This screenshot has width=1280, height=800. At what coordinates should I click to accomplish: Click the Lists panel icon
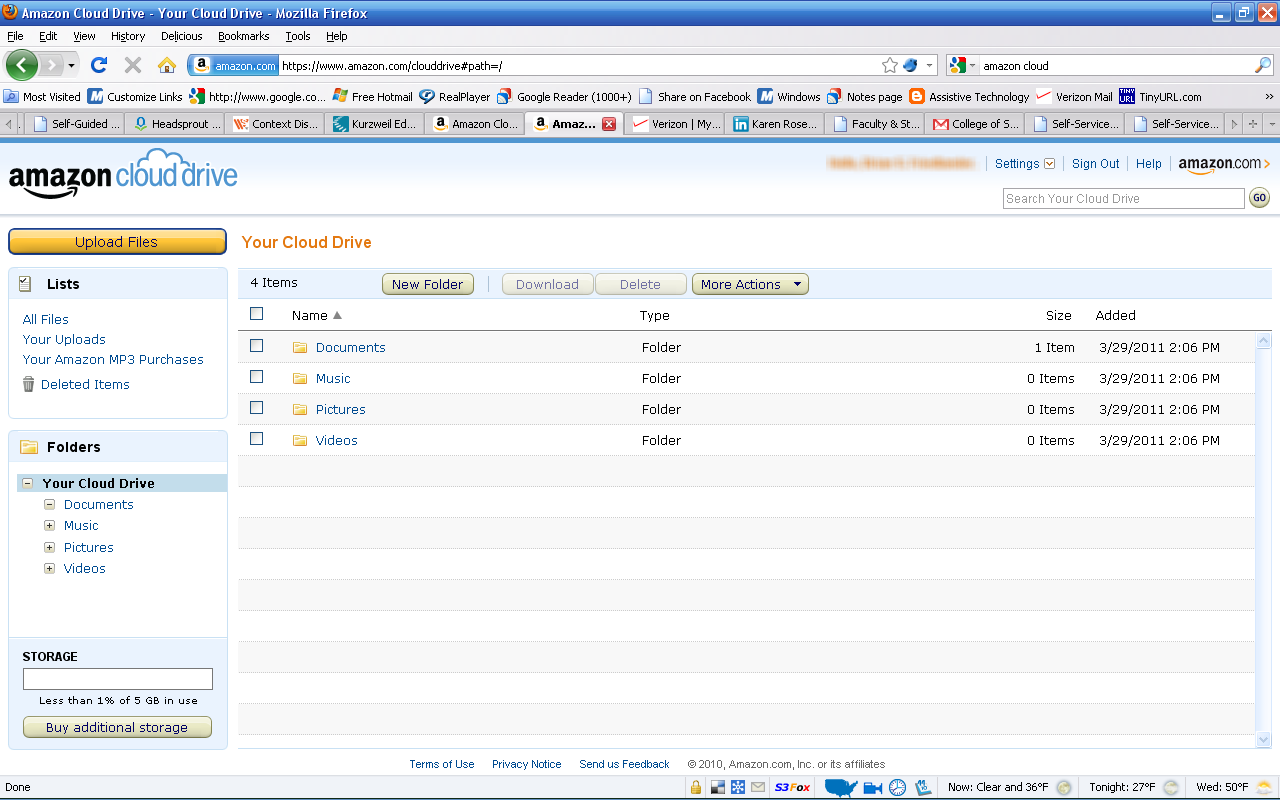tap(24, 283)
